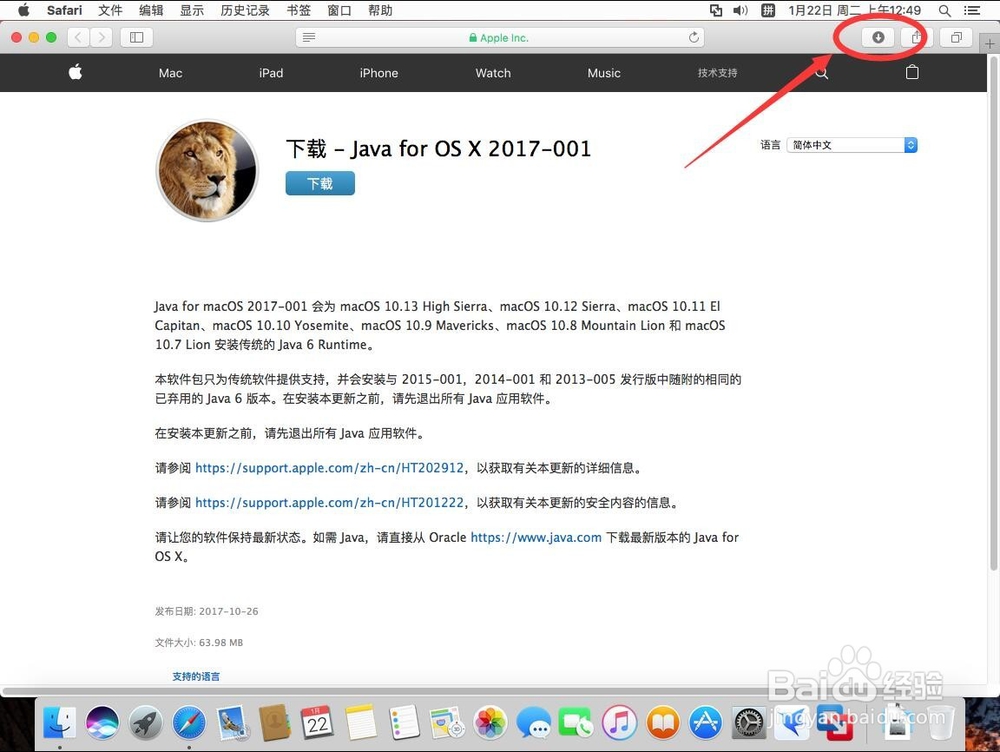The image size is (1000, 752).
Task: Switch to the Watch section
Action: pyautogui.click(x=492, y=73)
